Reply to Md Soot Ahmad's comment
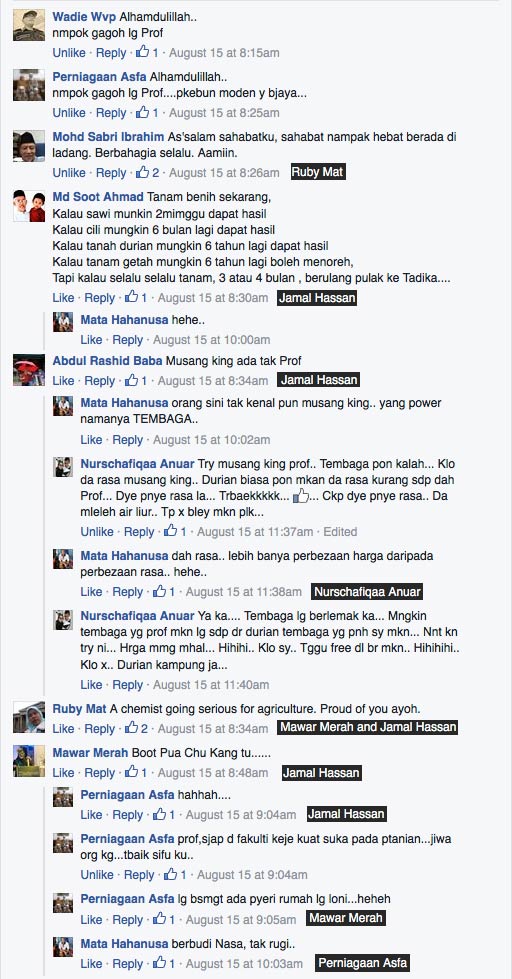 tap(99, 298)
